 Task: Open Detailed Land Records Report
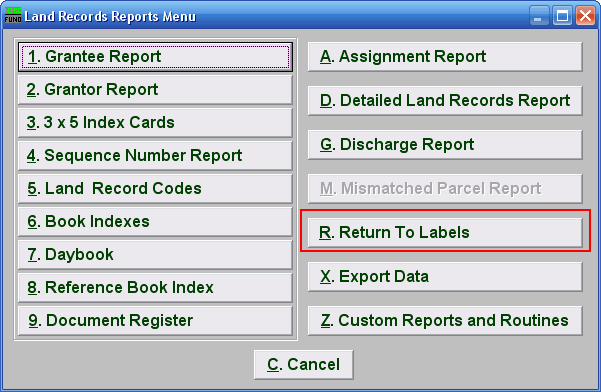coord(445,101)
